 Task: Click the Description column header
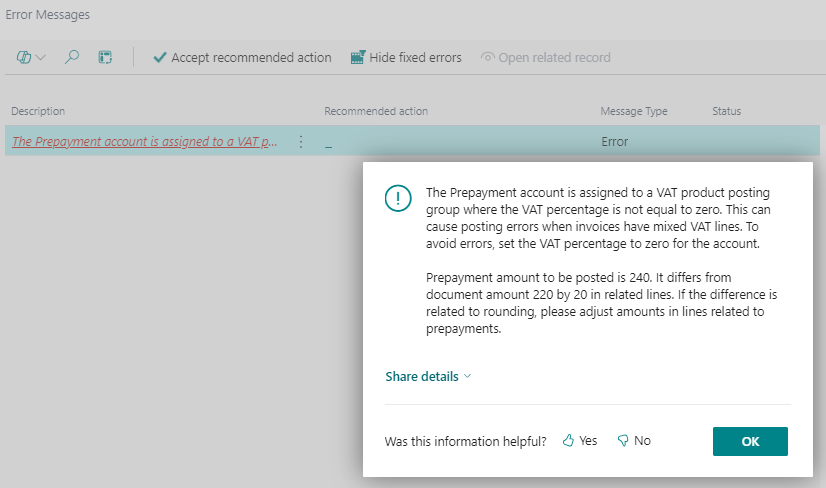(38, 111)
